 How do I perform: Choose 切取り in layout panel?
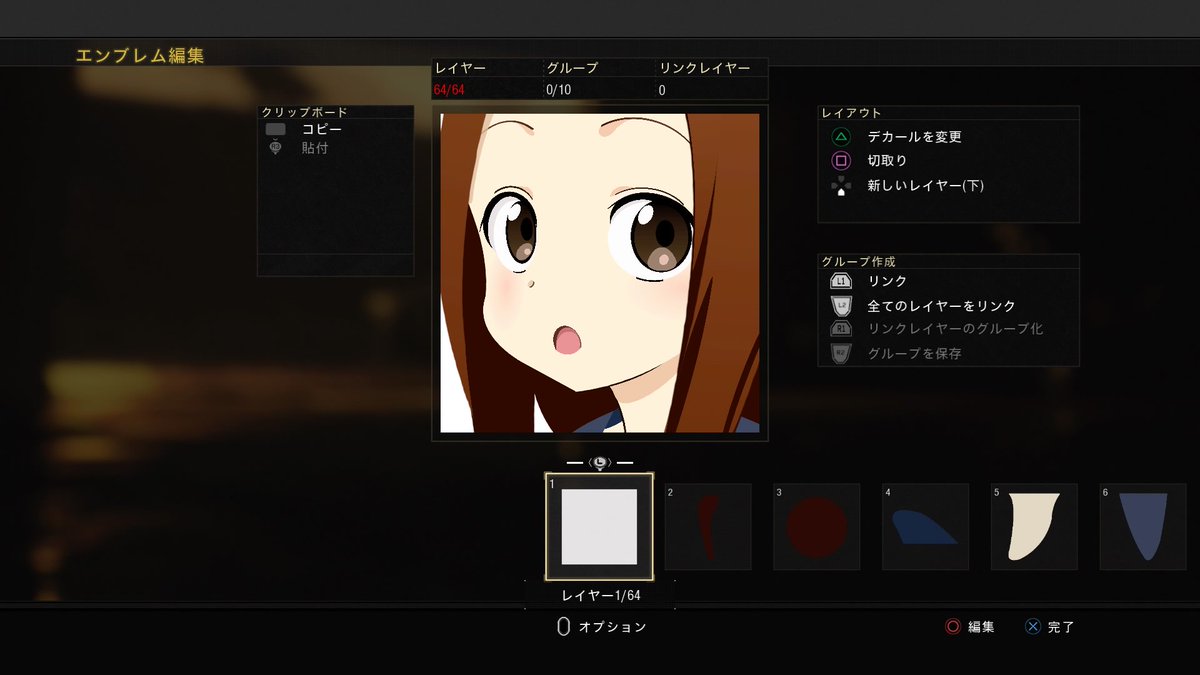coord(887,160)
